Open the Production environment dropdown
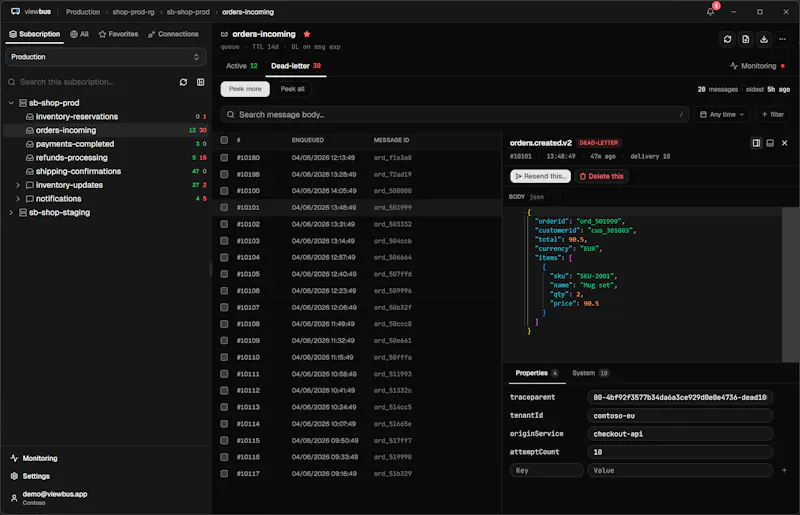 pos(106,57)
